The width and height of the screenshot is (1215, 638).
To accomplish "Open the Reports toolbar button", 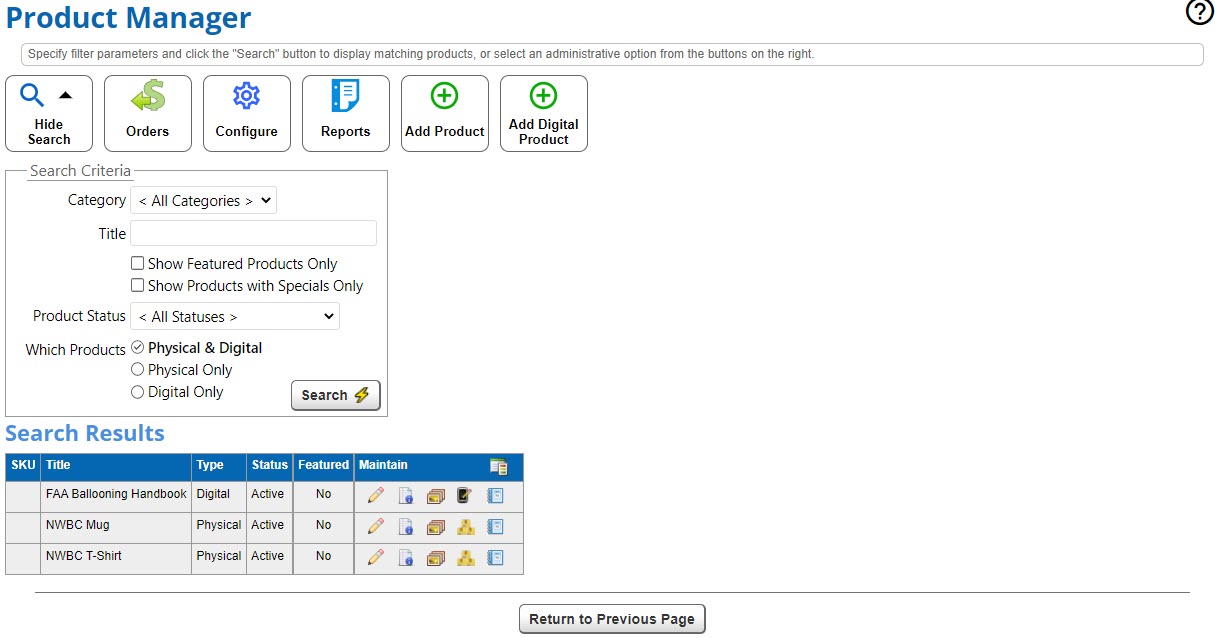I will (346, 114).
